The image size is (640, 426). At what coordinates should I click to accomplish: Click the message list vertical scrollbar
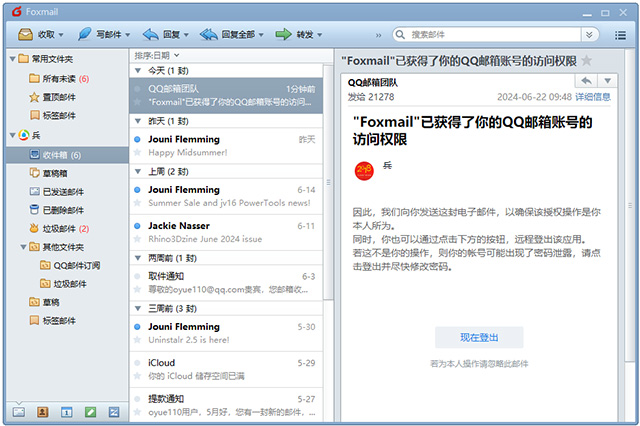[x=328, y=182]
